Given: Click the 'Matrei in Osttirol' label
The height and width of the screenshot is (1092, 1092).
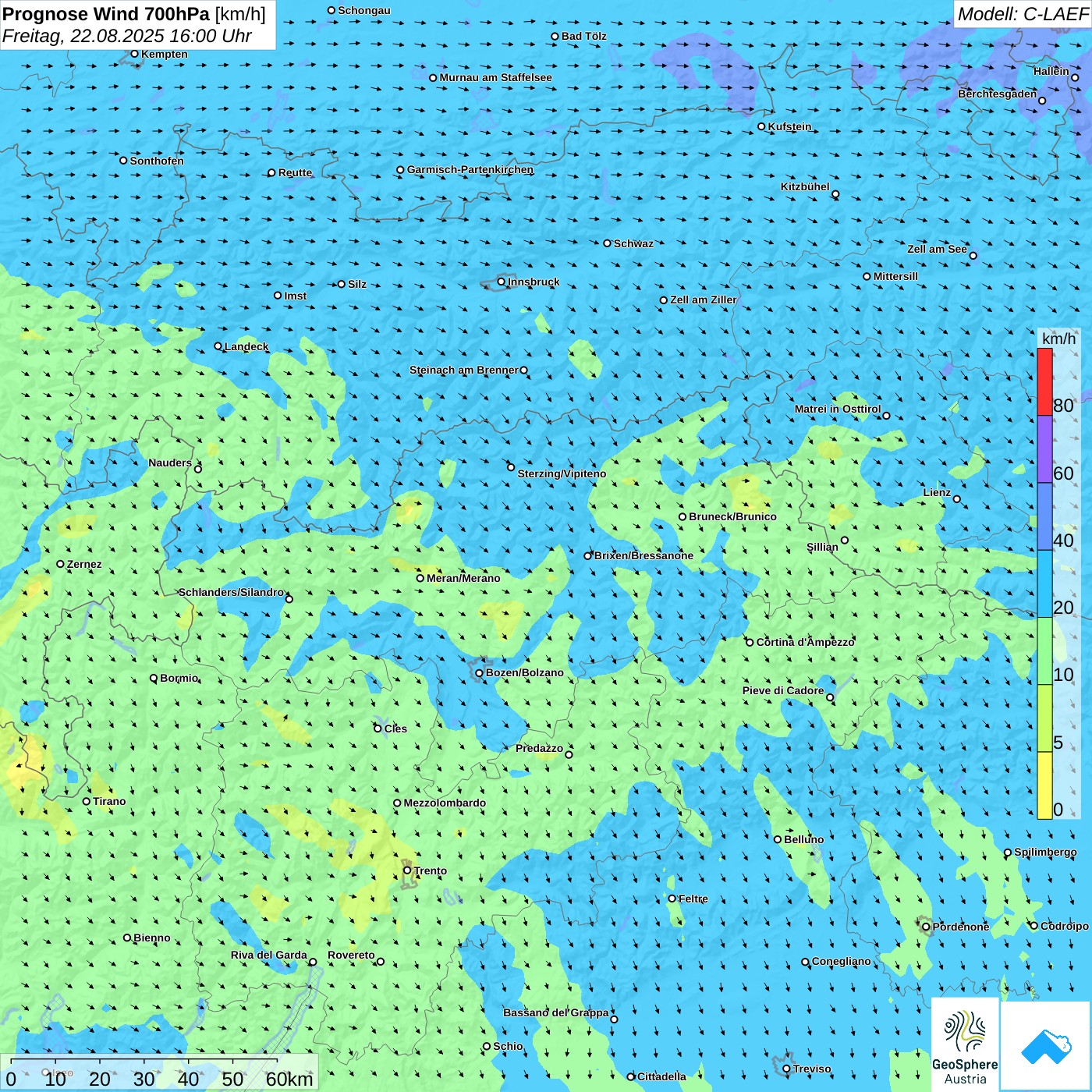Looking at the screenshot, I should (838, 409).
